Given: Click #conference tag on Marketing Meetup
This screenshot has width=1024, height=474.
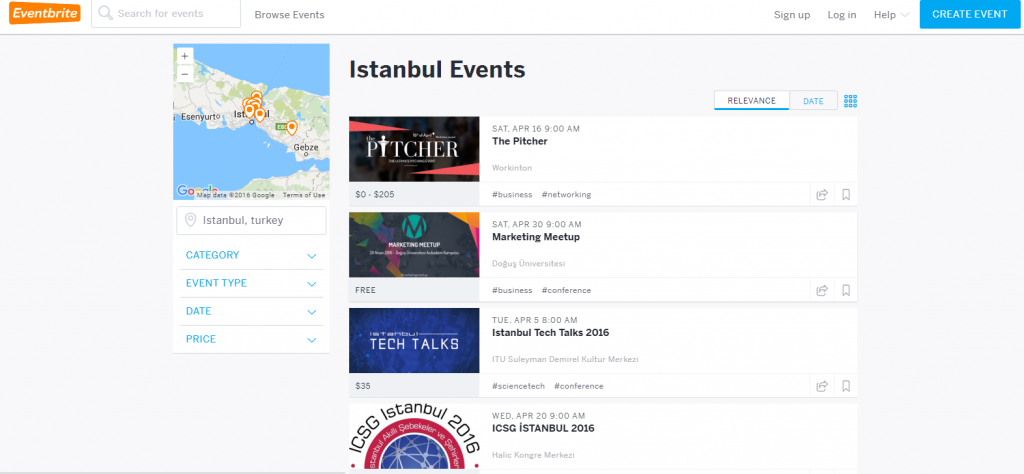Looking at the screenshot, I should pos(566,290).
